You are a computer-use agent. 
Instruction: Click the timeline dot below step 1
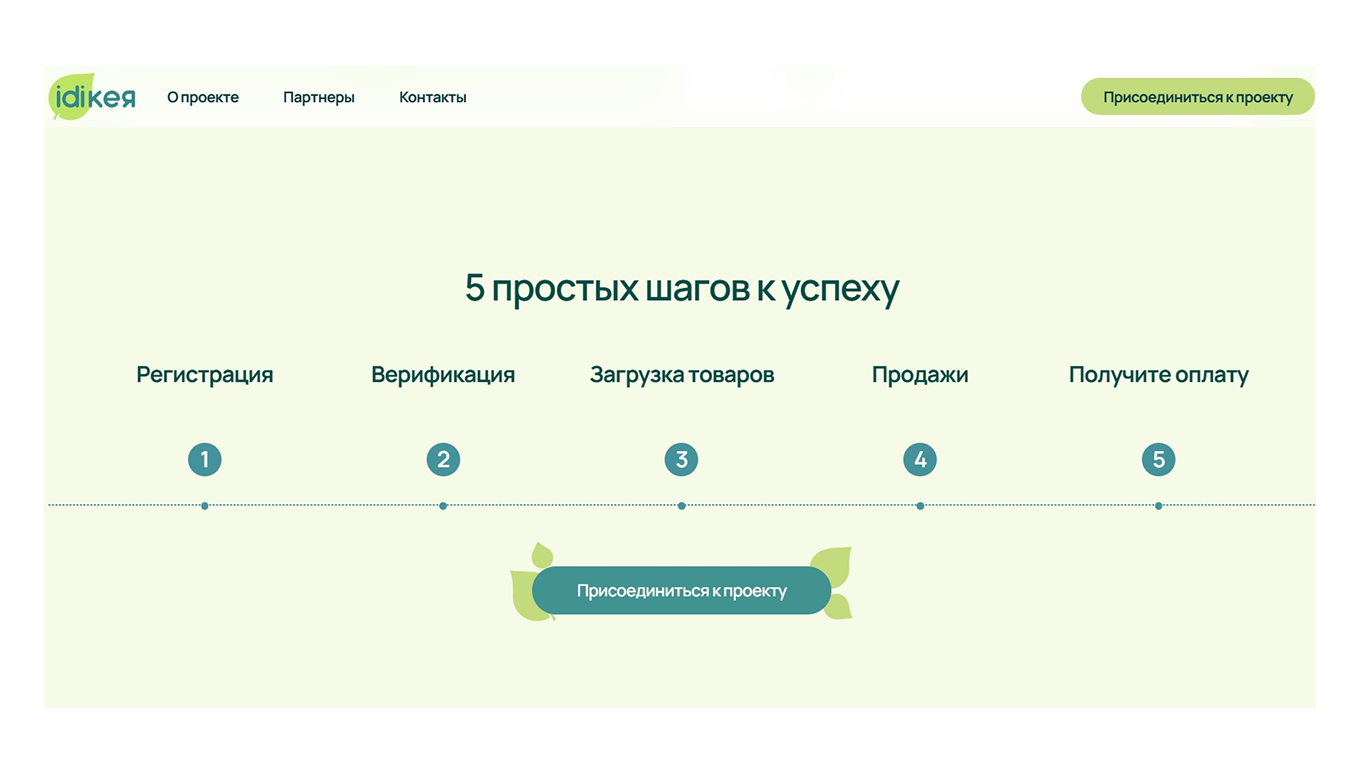coord(205,506)
